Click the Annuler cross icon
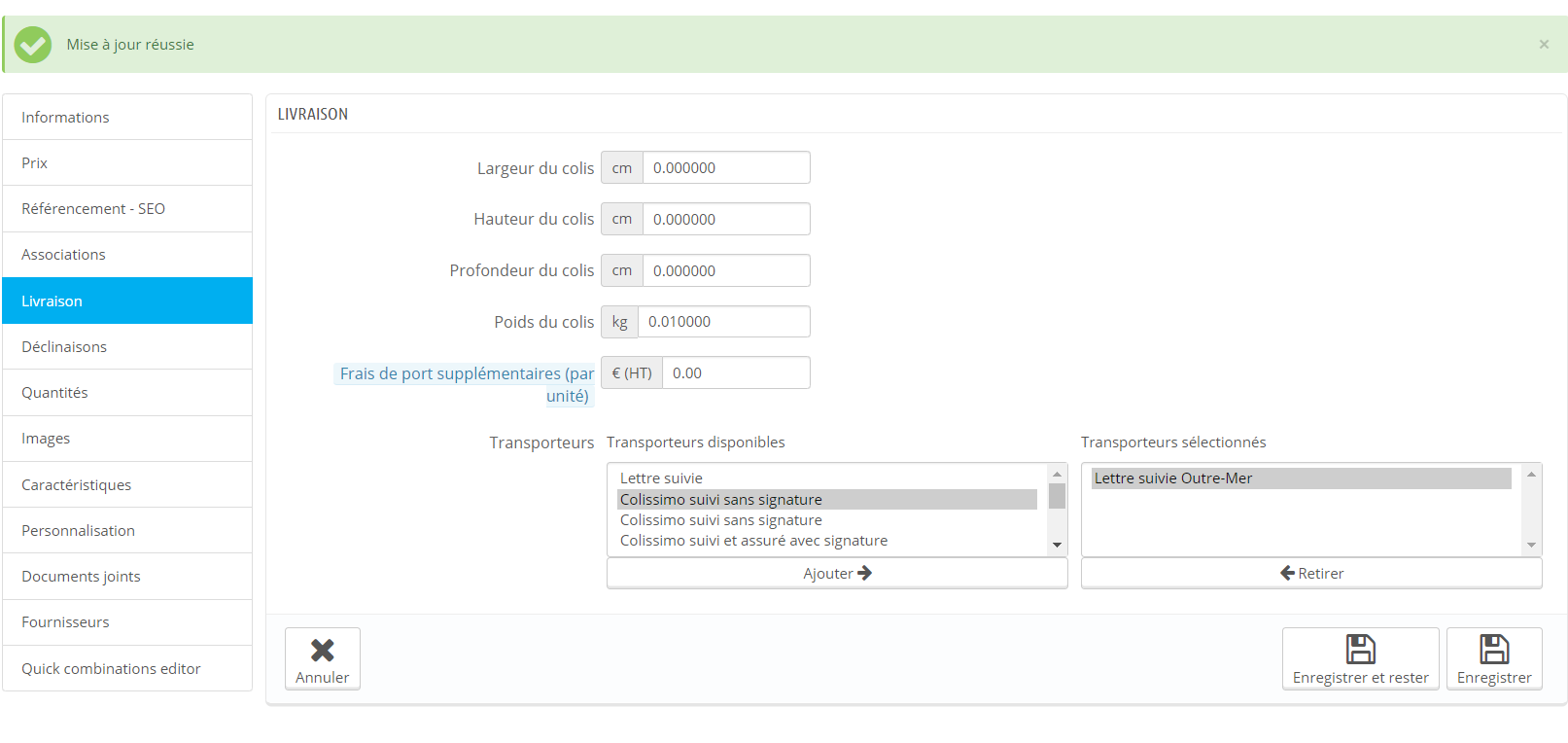The width and height of the screenshot is (1568, 743). [323, 650]
